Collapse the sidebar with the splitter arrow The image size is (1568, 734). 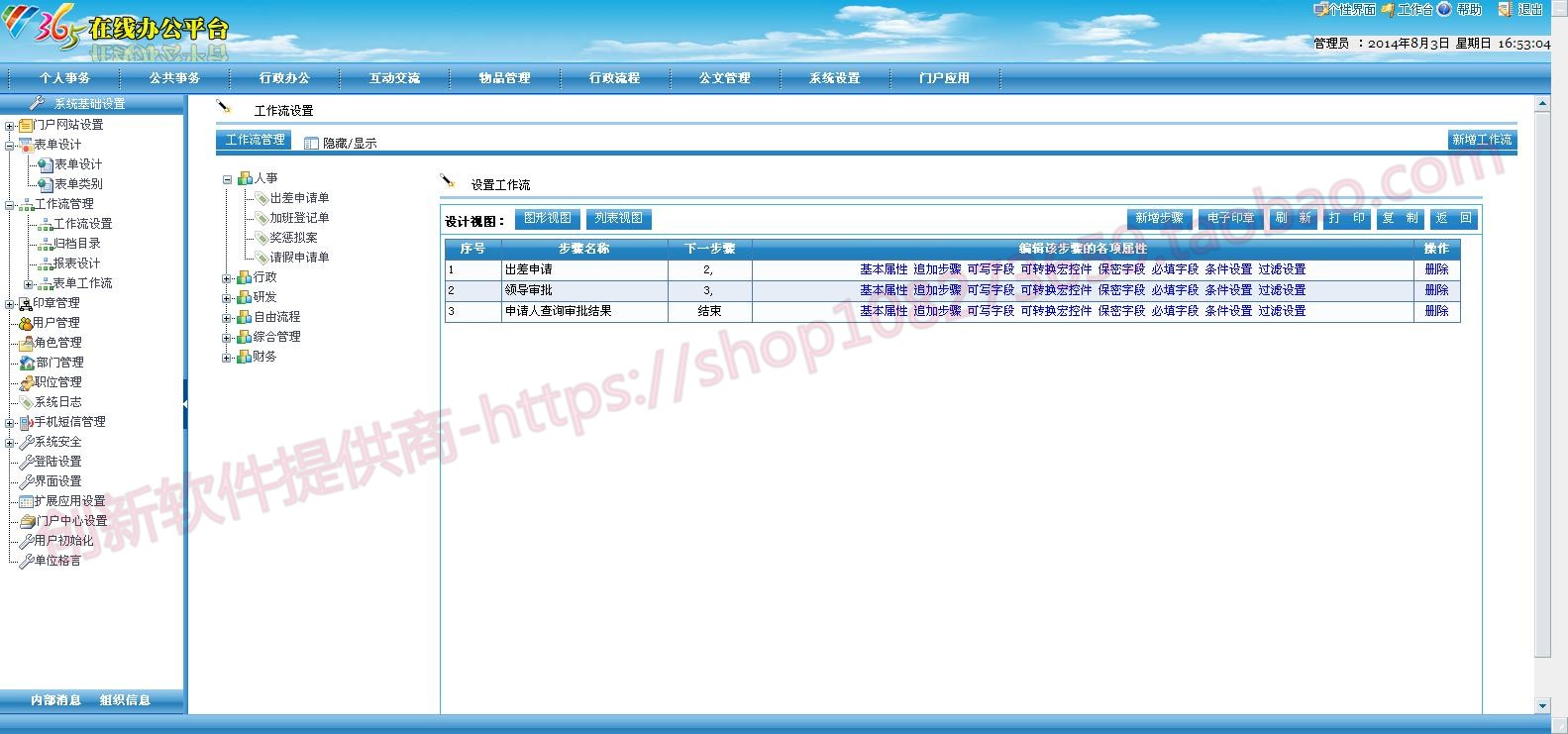click(185, 404)
